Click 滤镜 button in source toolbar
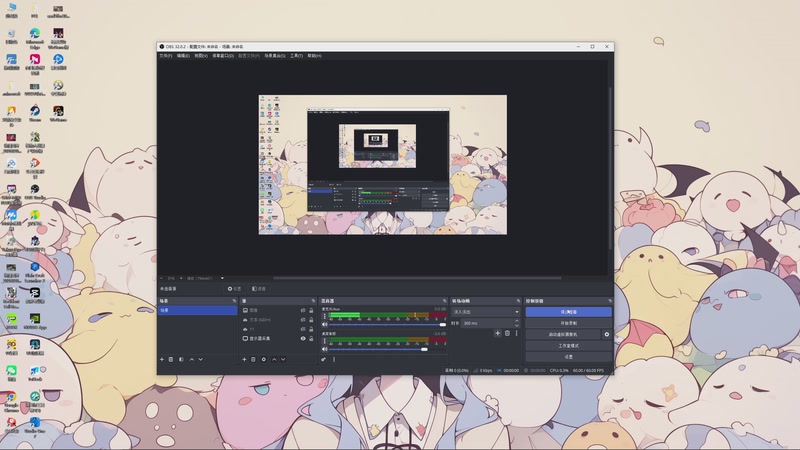The image size is (800, 450). pyautogui.click(x=259, y=289)
